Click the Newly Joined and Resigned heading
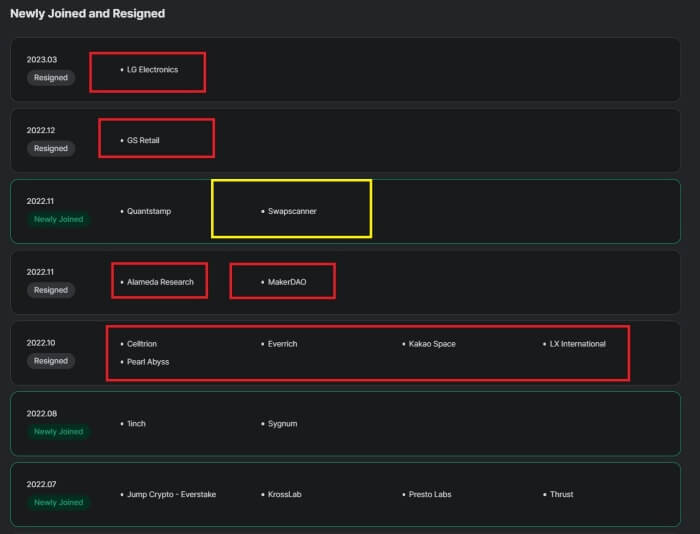 tap(88, 13)
